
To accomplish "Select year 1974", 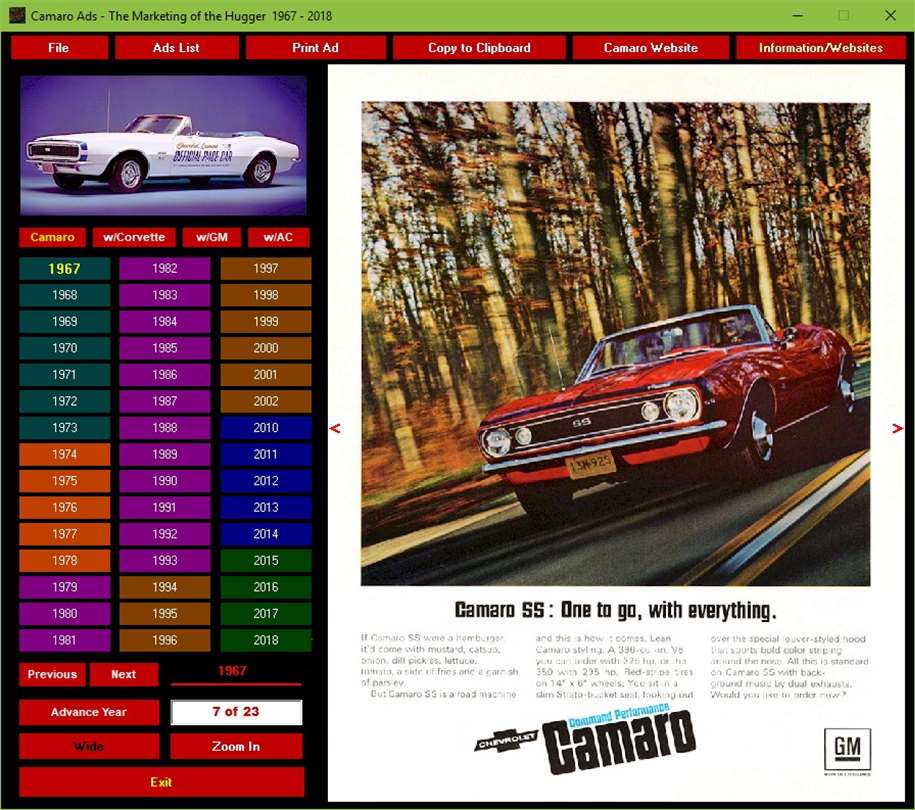I will (x=65, y=455).
